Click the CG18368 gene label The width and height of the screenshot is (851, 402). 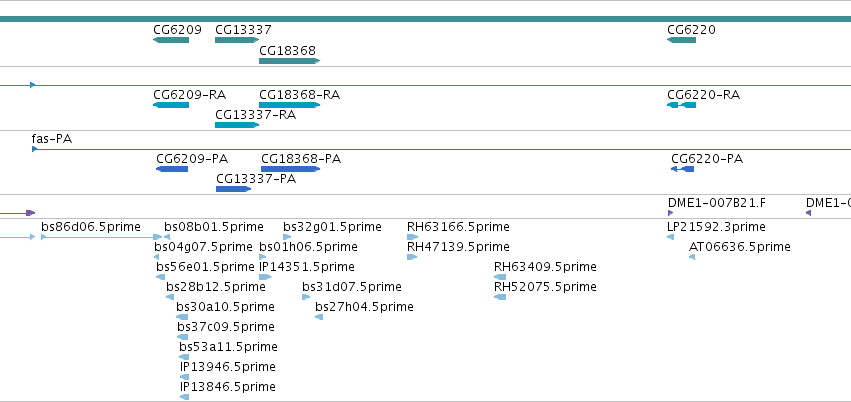coord(288,50)
